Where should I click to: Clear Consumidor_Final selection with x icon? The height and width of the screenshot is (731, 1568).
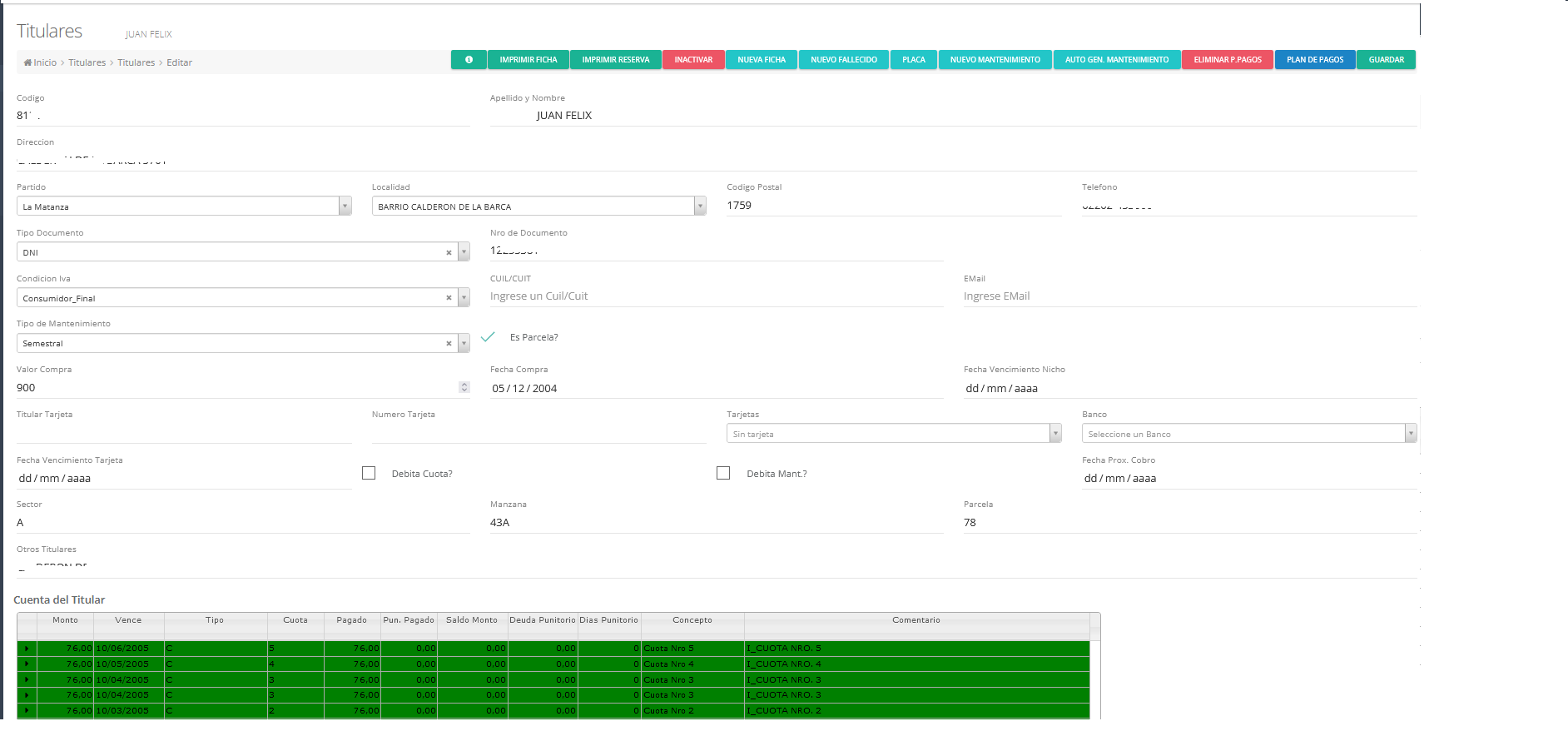point(449,298)
